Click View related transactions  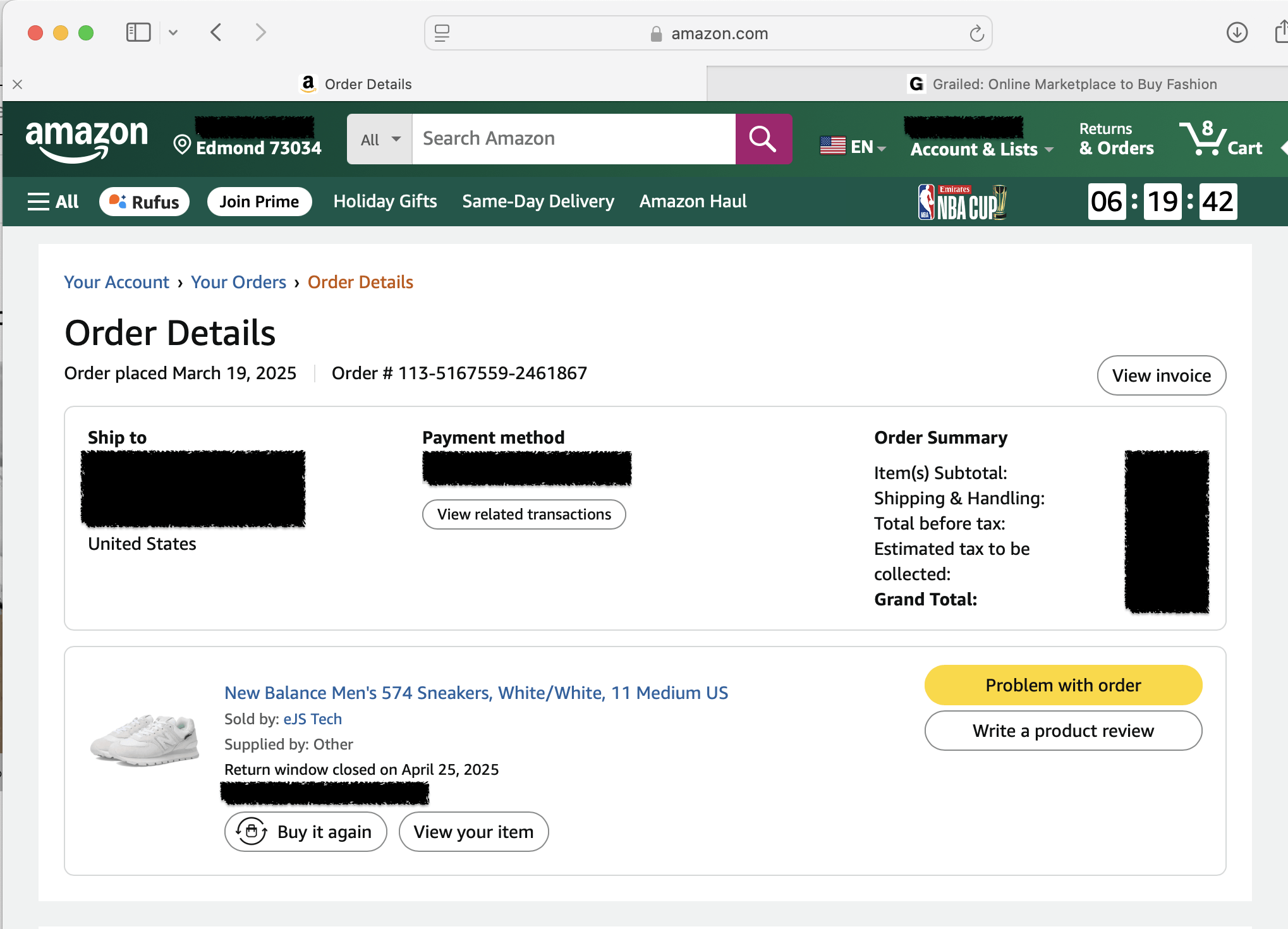[524, 514]
